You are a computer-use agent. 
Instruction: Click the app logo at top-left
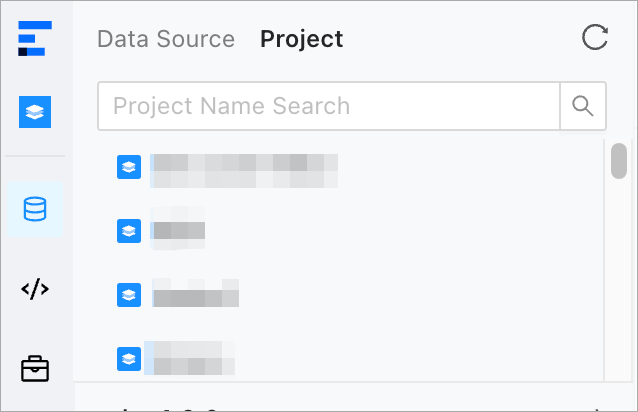tap(35, 39)
